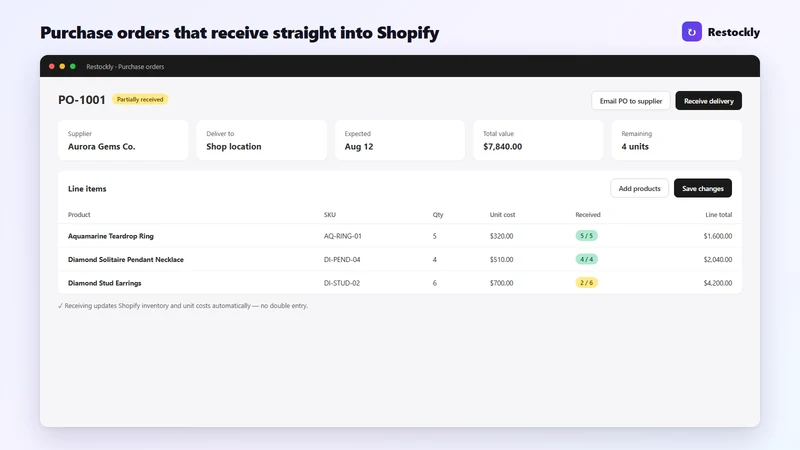Click the Receive delivery button
800x450 pixels.
pyautogui.click(x=708, y=101)
